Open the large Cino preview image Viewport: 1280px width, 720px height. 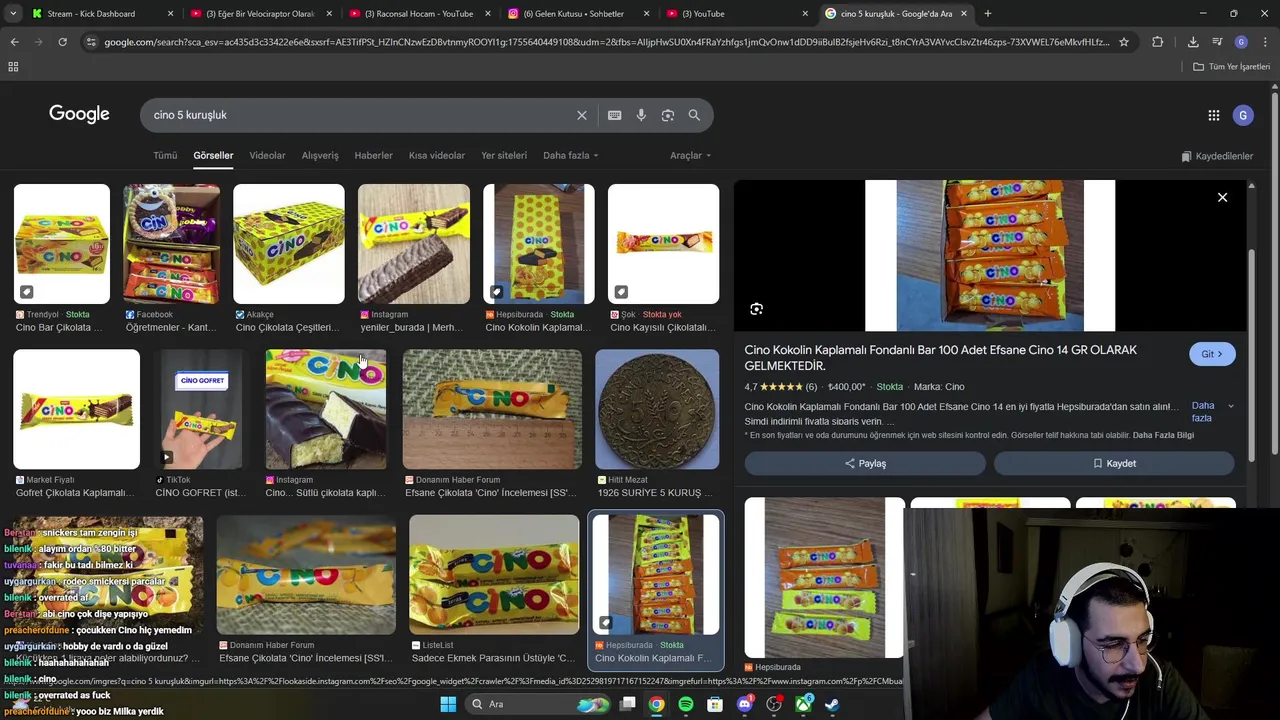click(x=990, y=256)
